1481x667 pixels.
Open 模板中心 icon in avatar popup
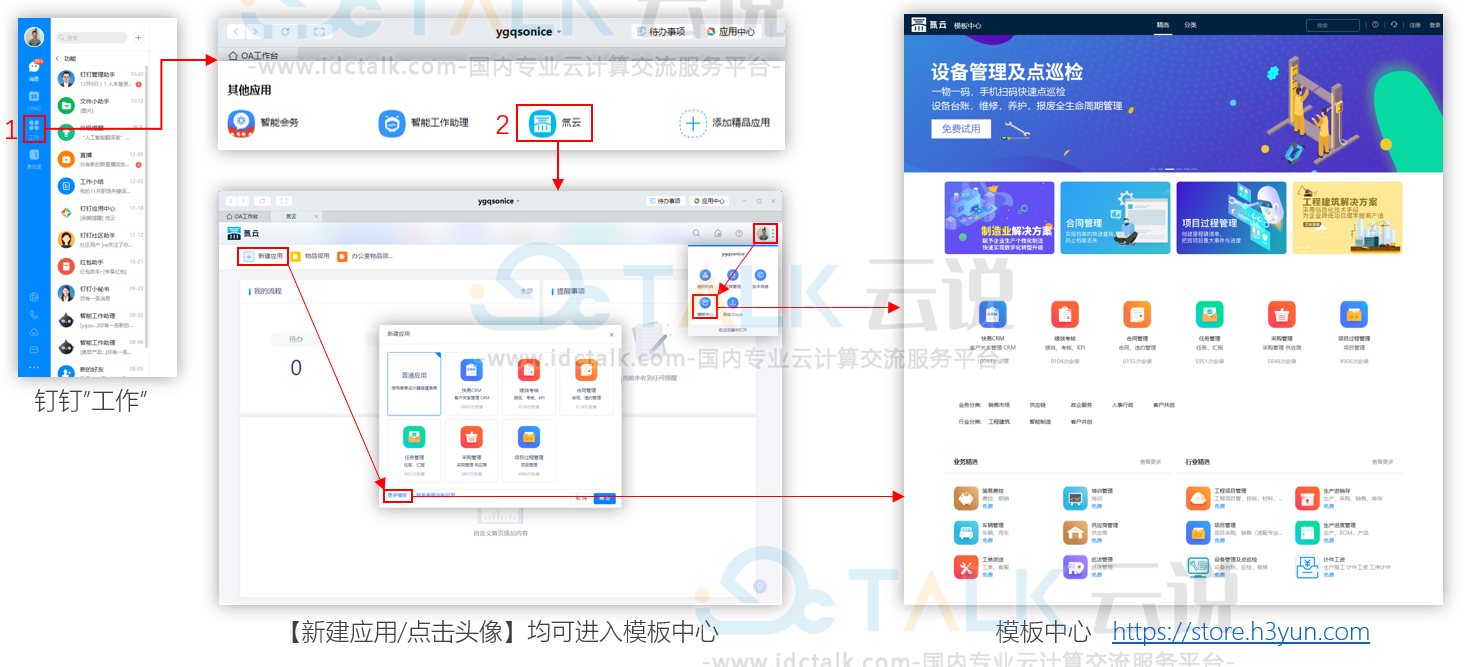705,304
